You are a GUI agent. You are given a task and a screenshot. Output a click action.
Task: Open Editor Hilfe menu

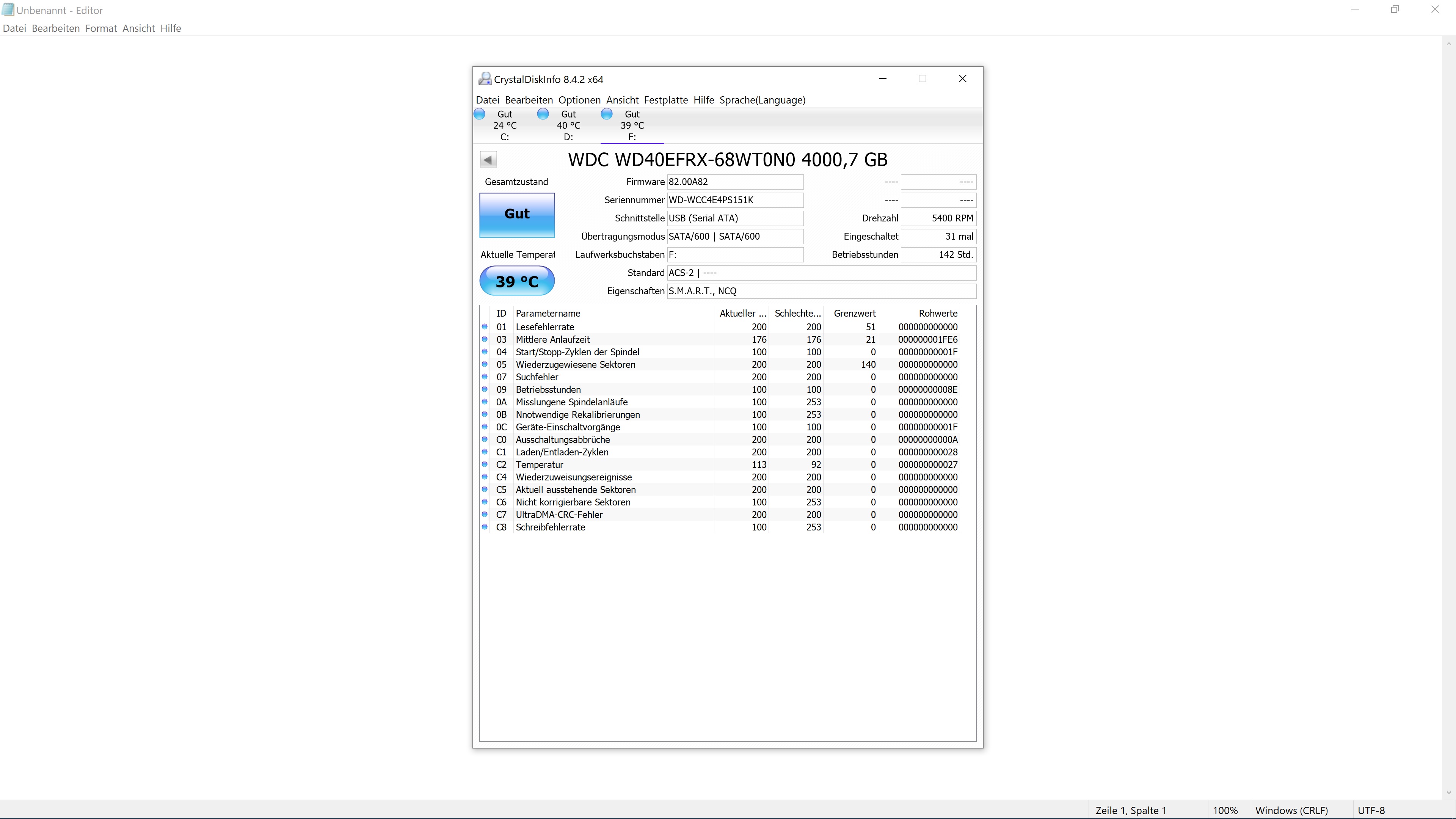[x=171, y=28]
